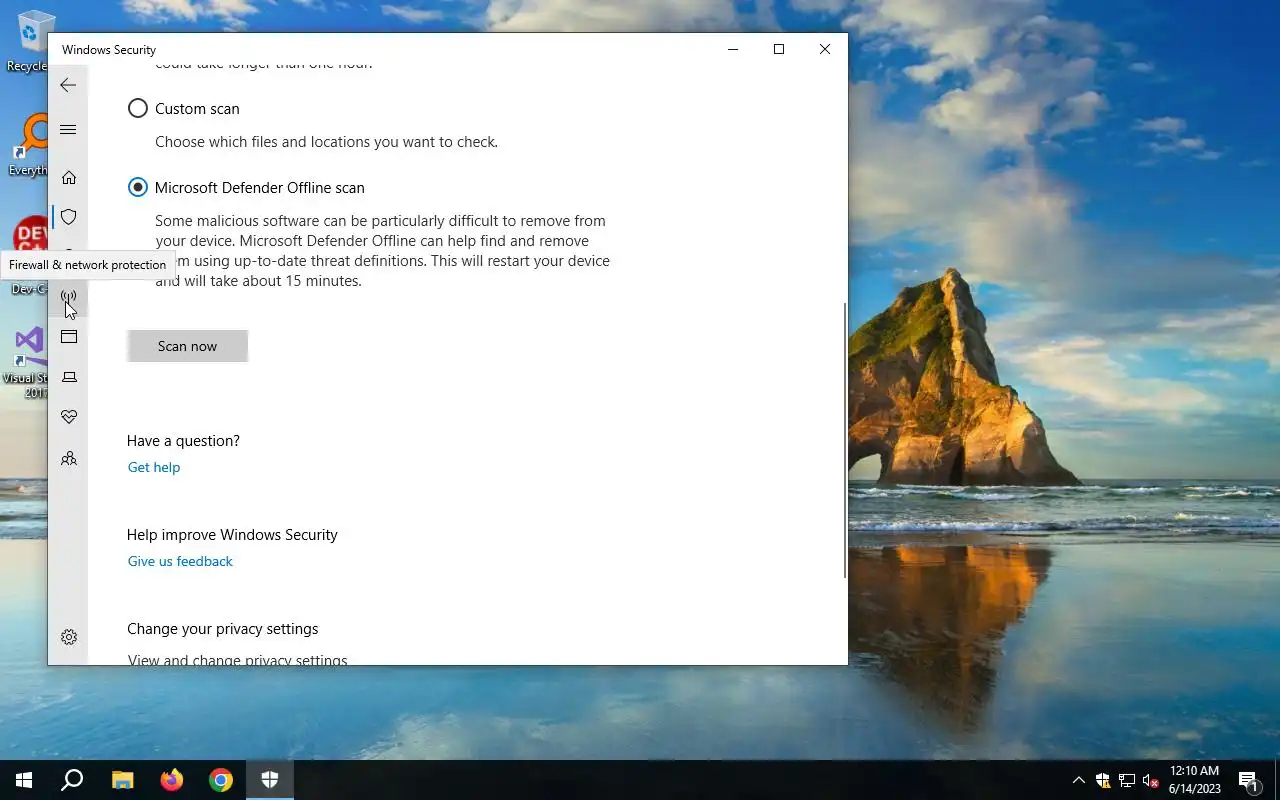
Task: Select the Custom scan radio option
Action: 138,108
